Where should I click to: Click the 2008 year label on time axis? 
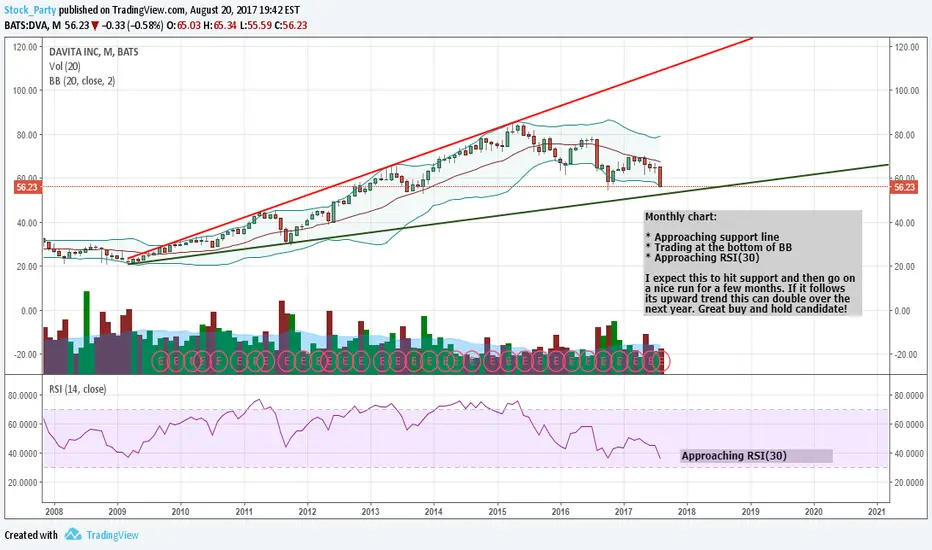coord(53,511)
